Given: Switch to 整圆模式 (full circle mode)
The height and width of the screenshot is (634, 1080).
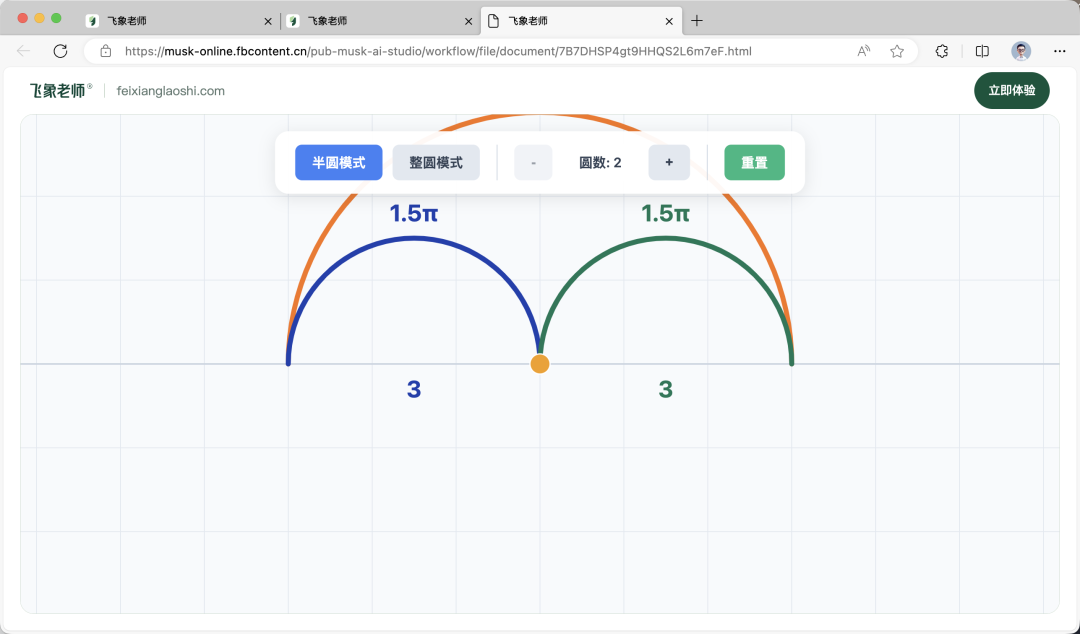Looking at the screenshot, I should tap(436, 162).
